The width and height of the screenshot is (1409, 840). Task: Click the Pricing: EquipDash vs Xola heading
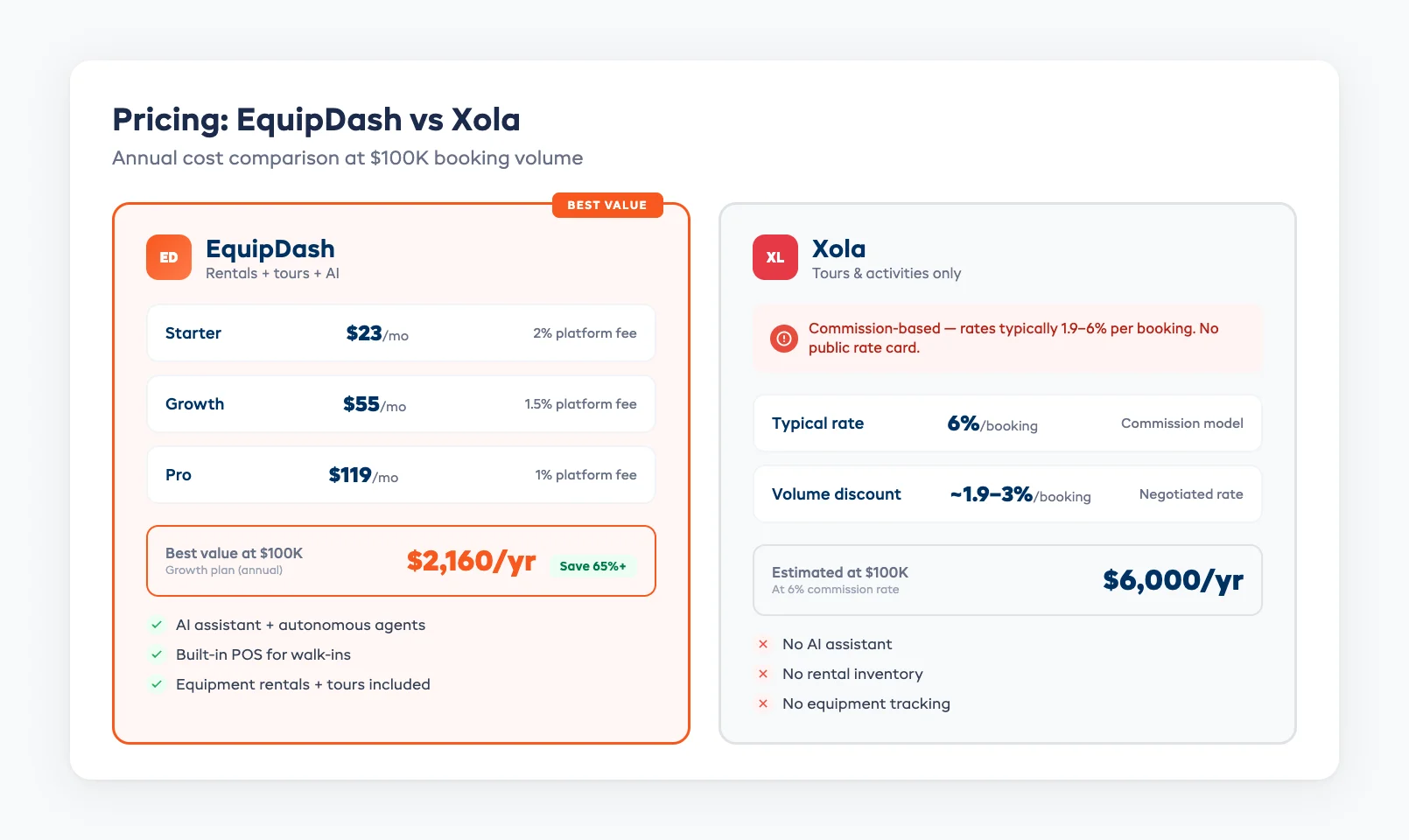[315, 119]
